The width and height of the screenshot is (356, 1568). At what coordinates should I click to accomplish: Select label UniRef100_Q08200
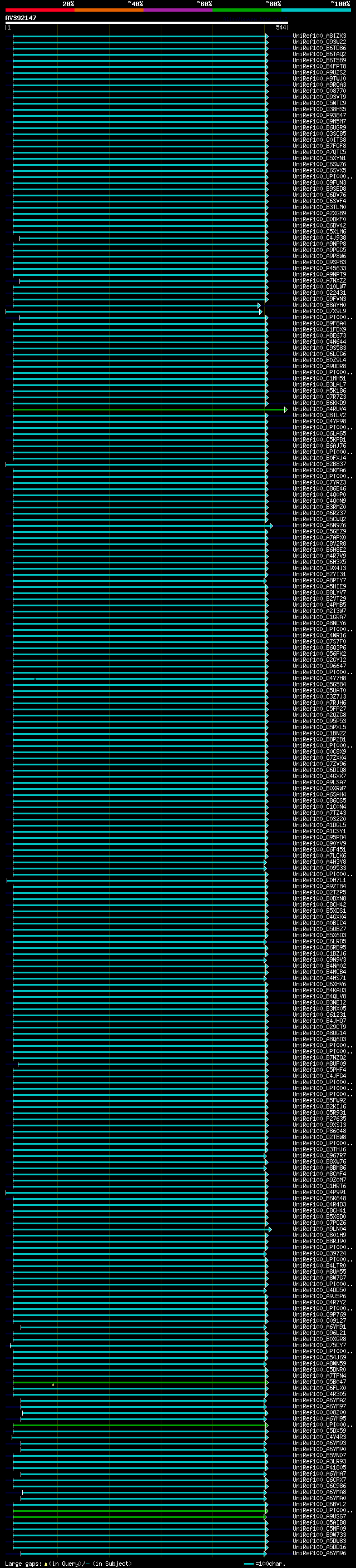click(x=319, y=1412)
